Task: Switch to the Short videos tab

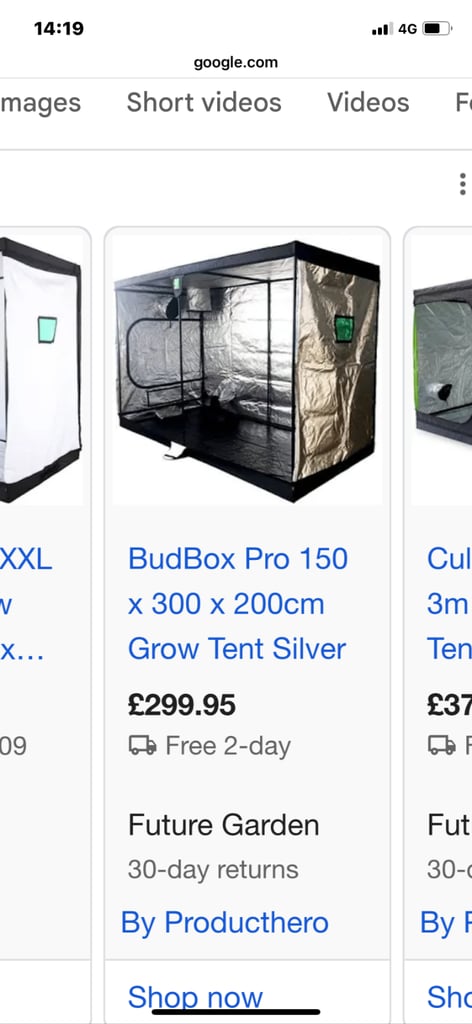Action: pos(204,103)
